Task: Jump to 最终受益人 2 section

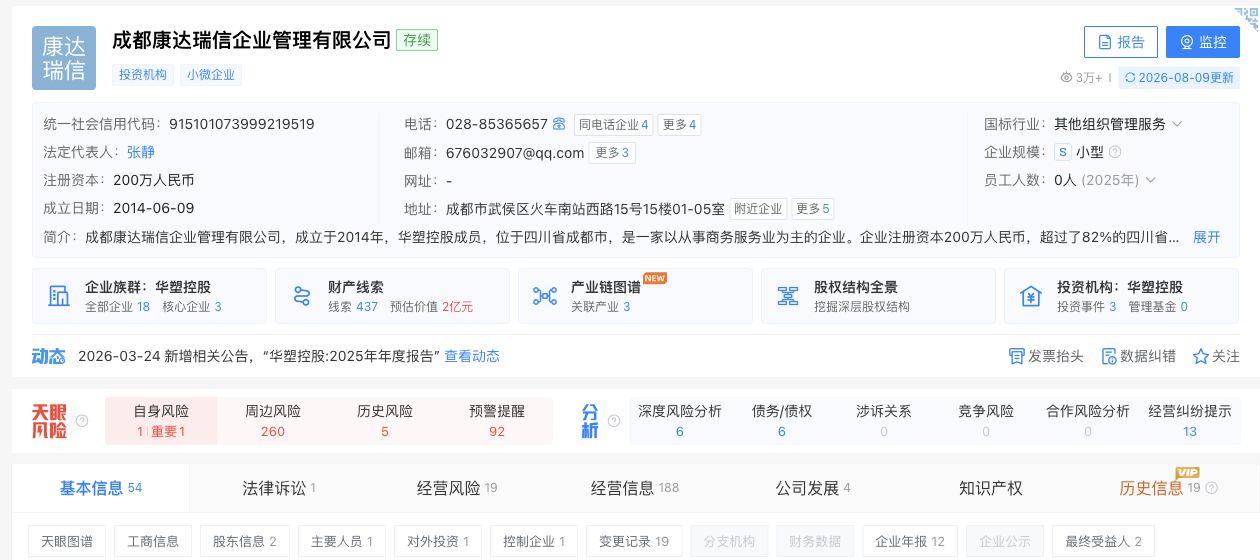Action: [x=1104, y=541]
